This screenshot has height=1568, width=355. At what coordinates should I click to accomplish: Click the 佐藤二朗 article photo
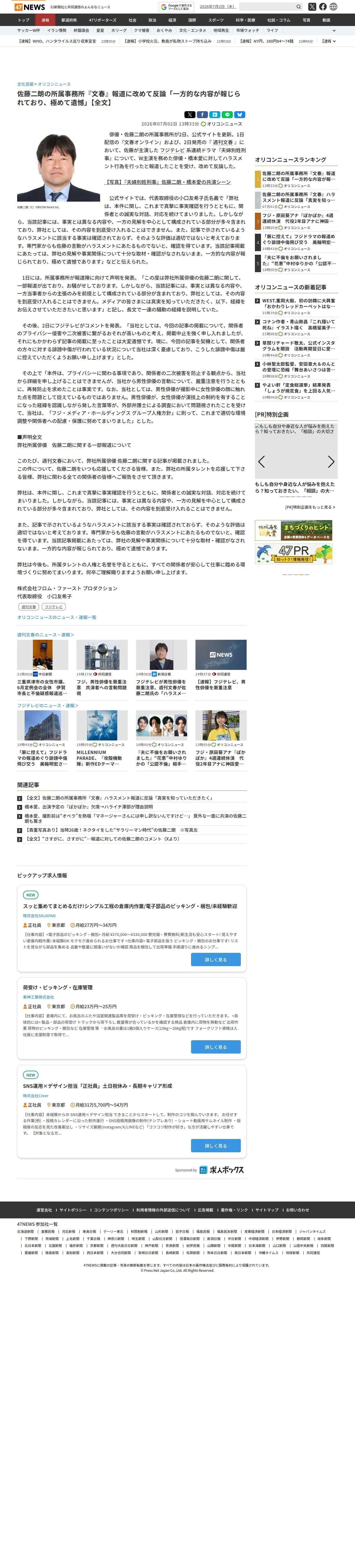[x=58, y=167]
